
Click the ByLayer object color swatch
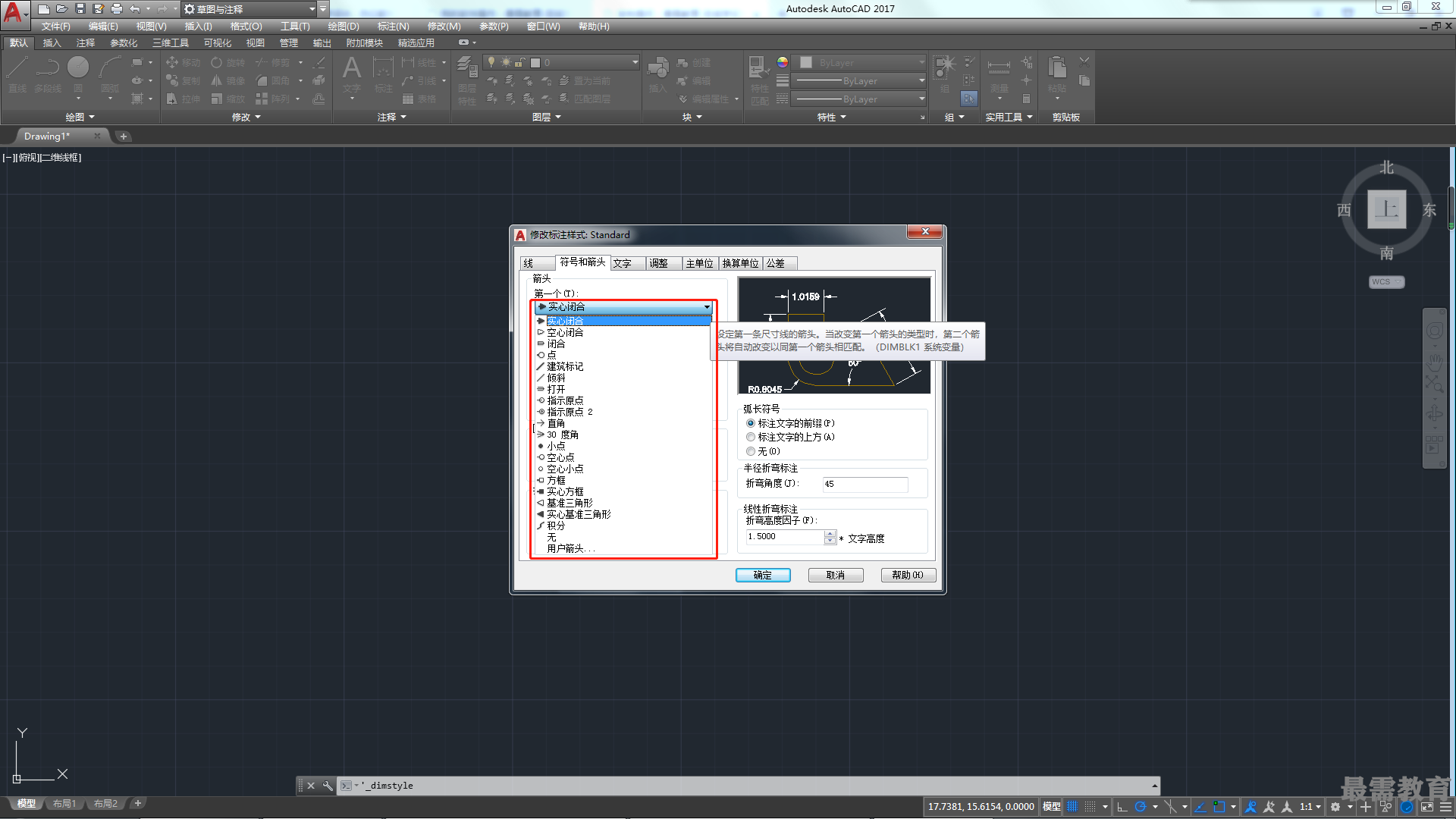[x=806, y=62]
